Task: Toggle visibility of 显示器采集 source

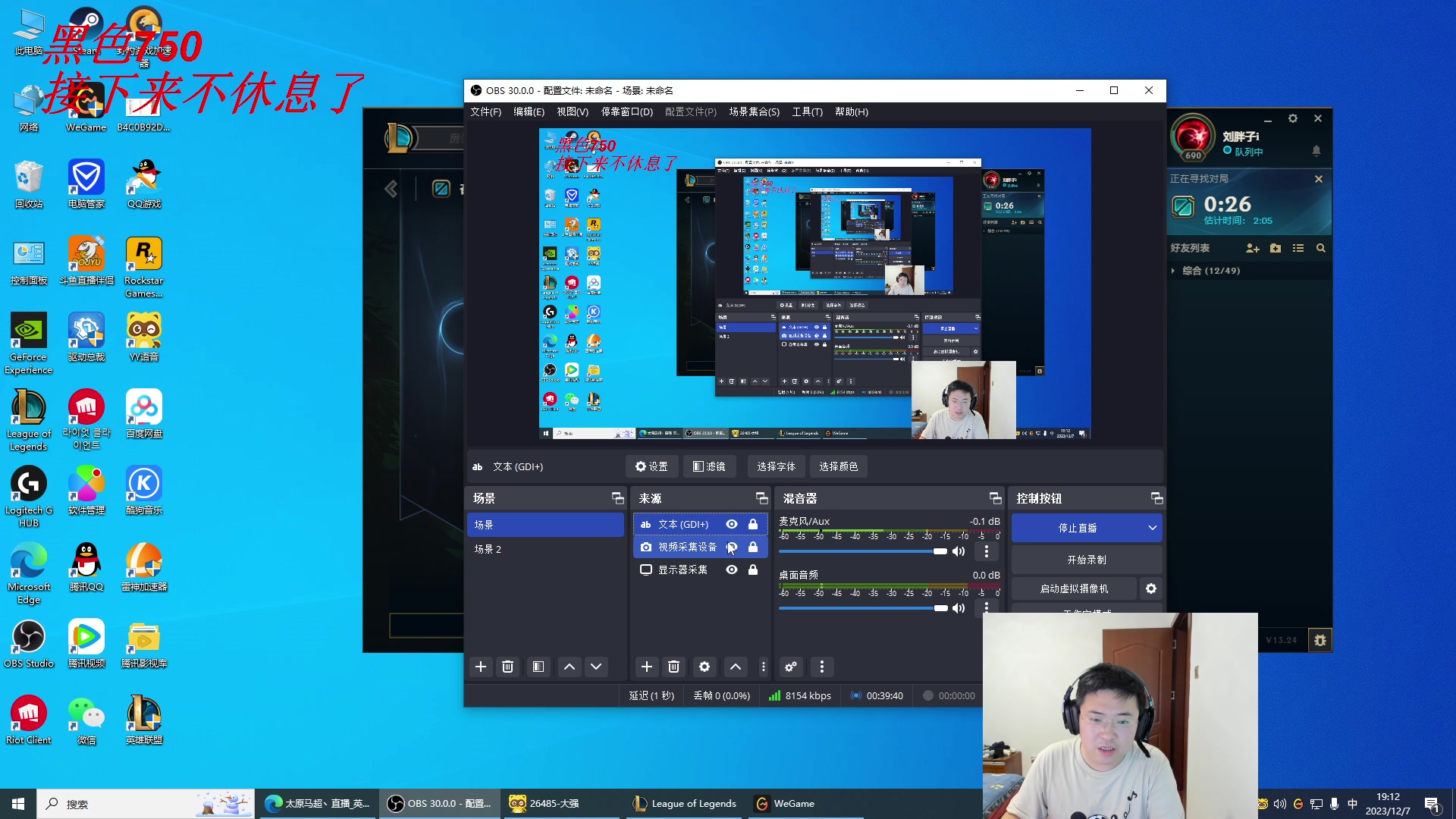Action: click(732, 570)
